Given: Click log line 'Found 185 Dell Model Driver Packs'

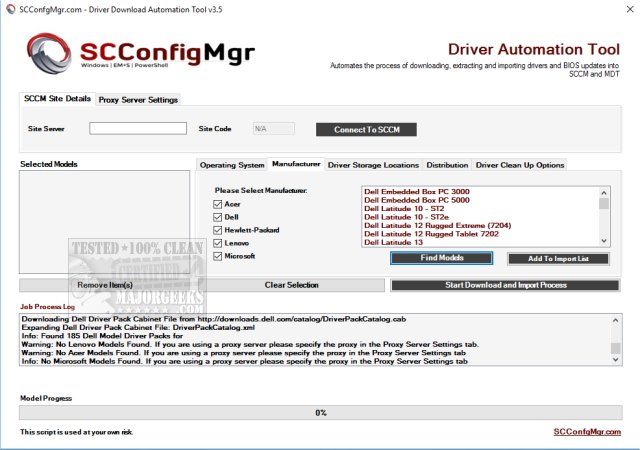Looking at the screenshot, I should (x=102, y=336).
